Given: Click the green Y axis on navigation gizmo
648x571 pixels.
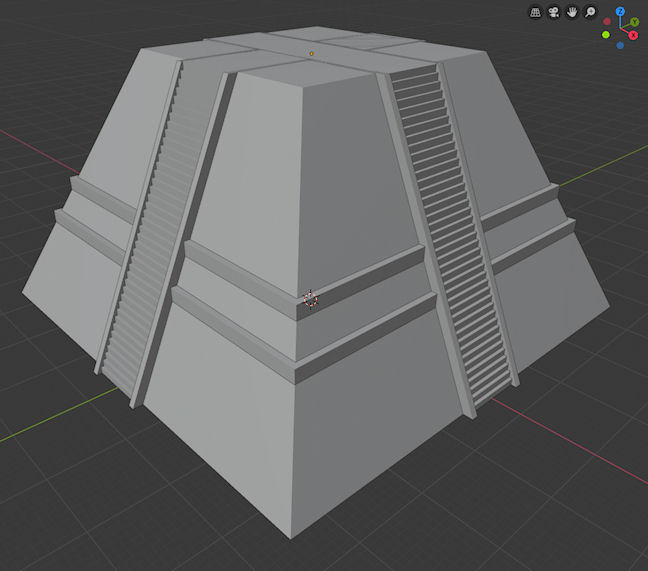Looking at the screenshot, I should (x=634, y=22).
